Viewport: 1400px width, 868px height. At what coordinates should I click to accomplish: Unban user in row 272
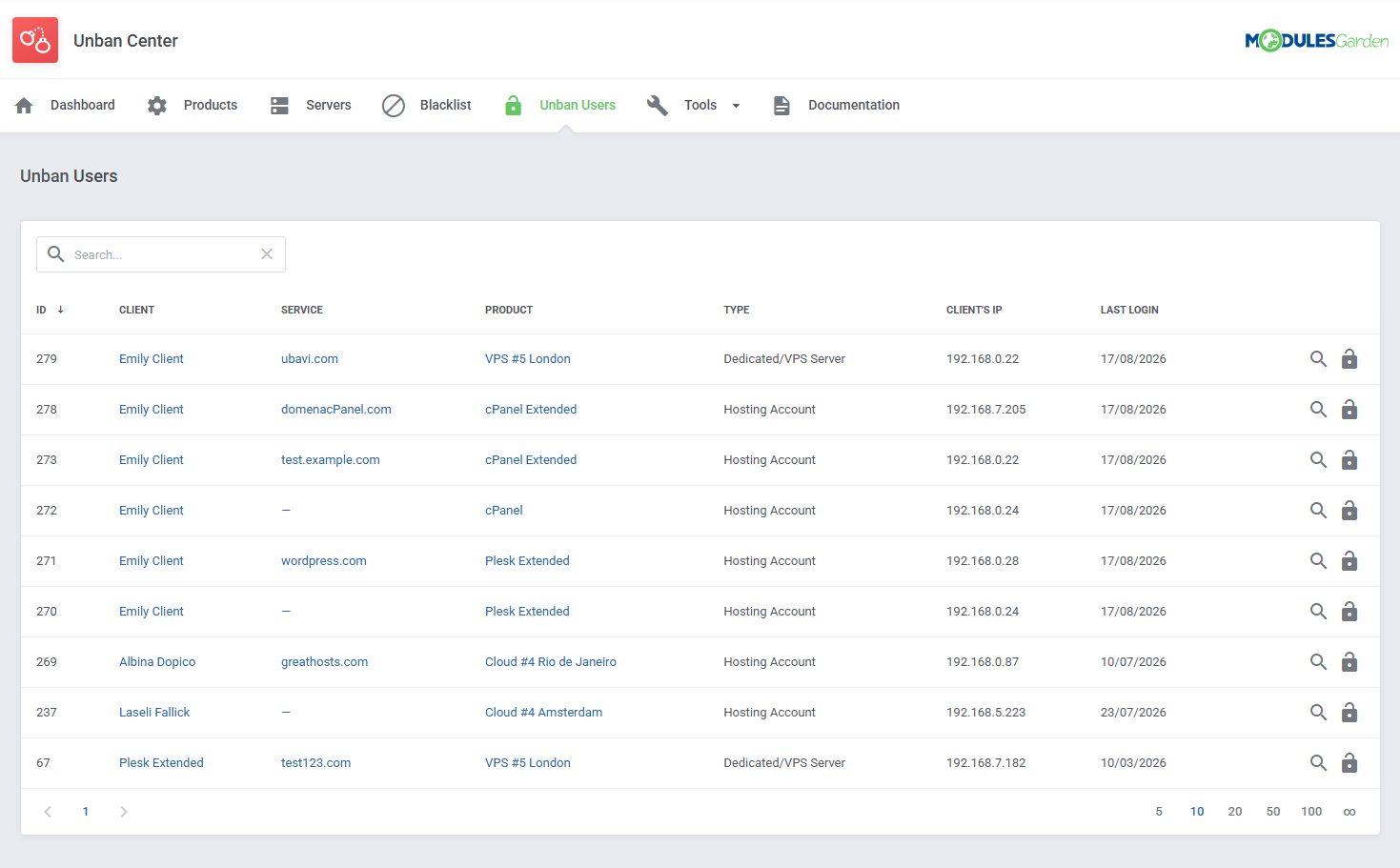[1349, 511]
